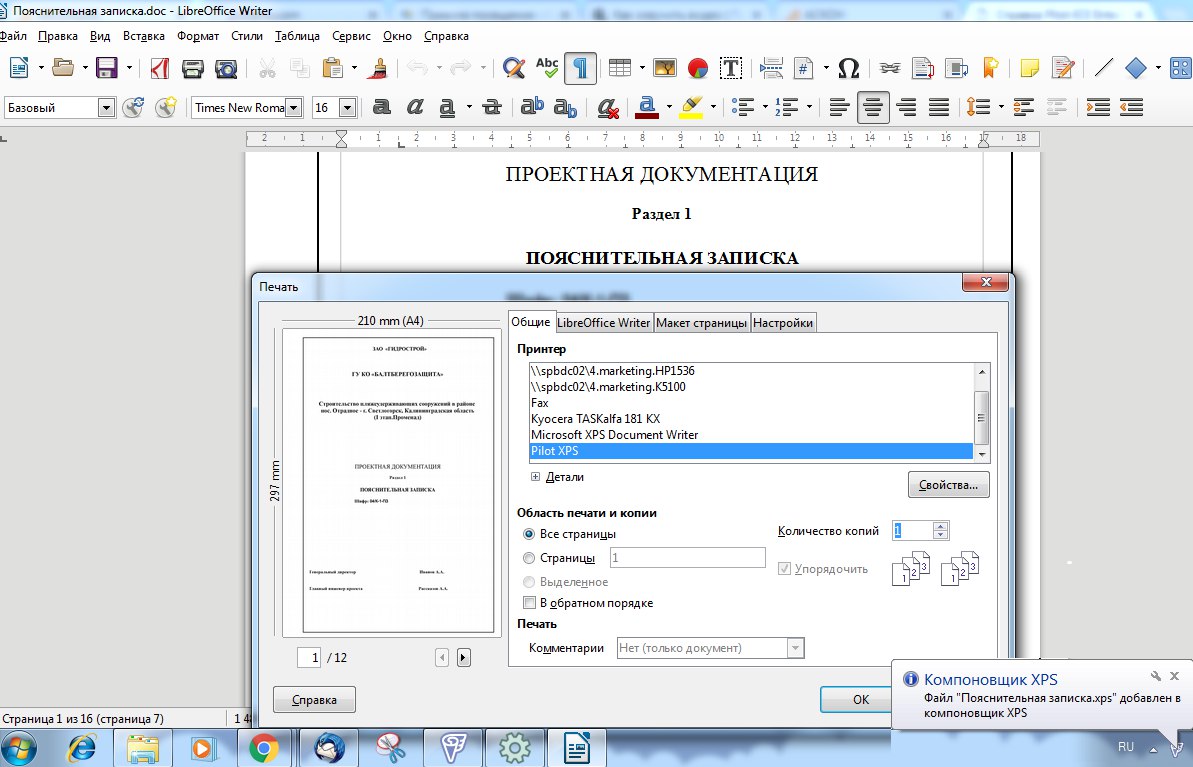Click the Export as PDF icon
1193x767 pixels.
click(x=160, y=68)
